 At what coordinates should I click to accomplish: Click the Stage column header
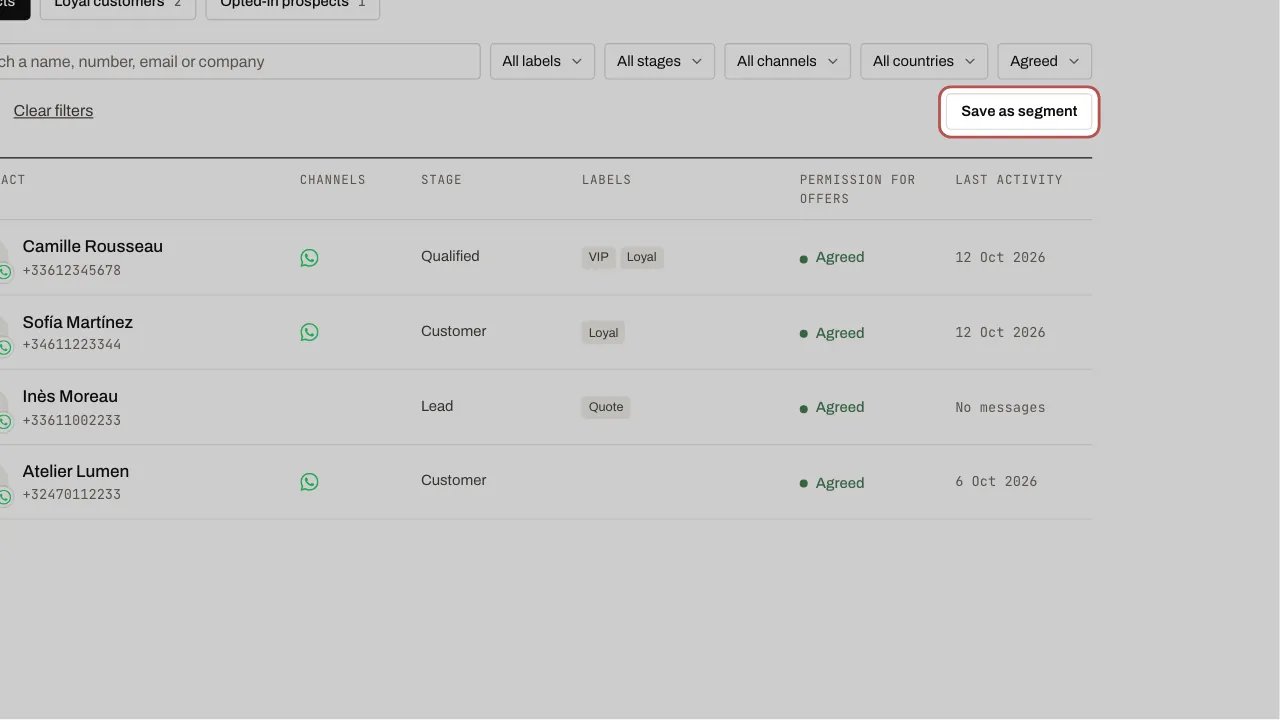441,180
